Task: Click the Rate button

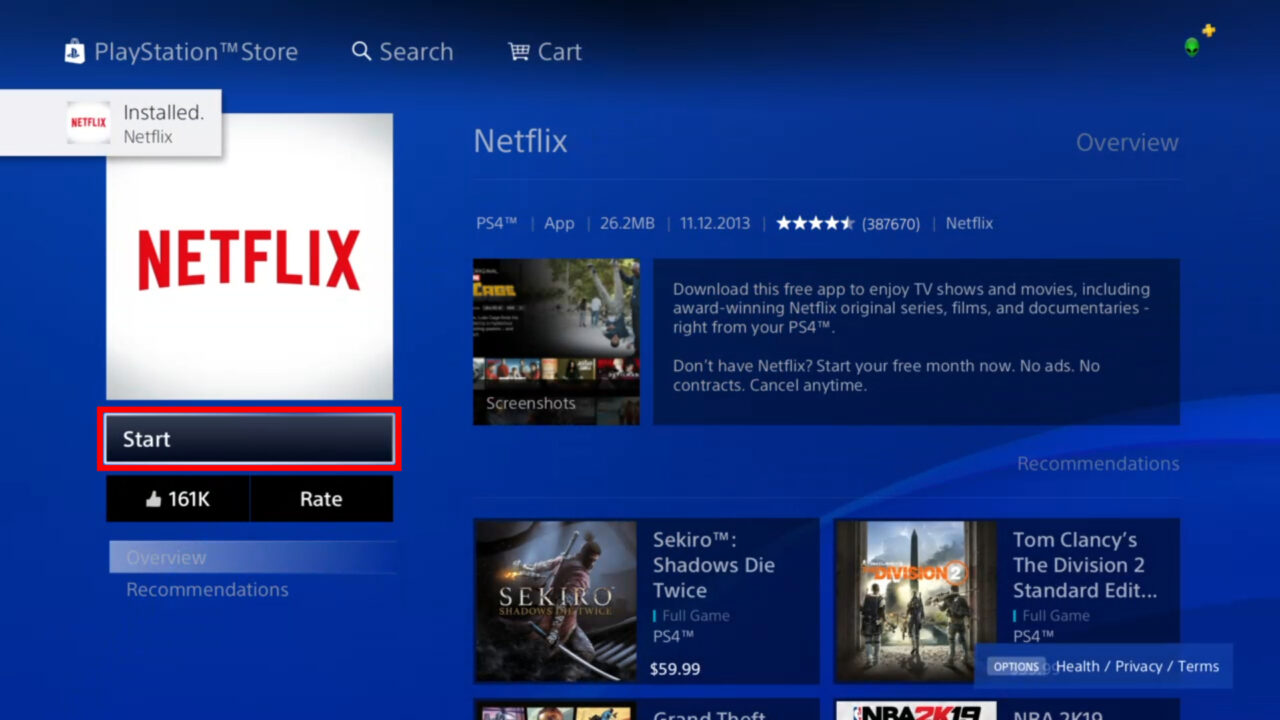Action: (x=322, y=499)
